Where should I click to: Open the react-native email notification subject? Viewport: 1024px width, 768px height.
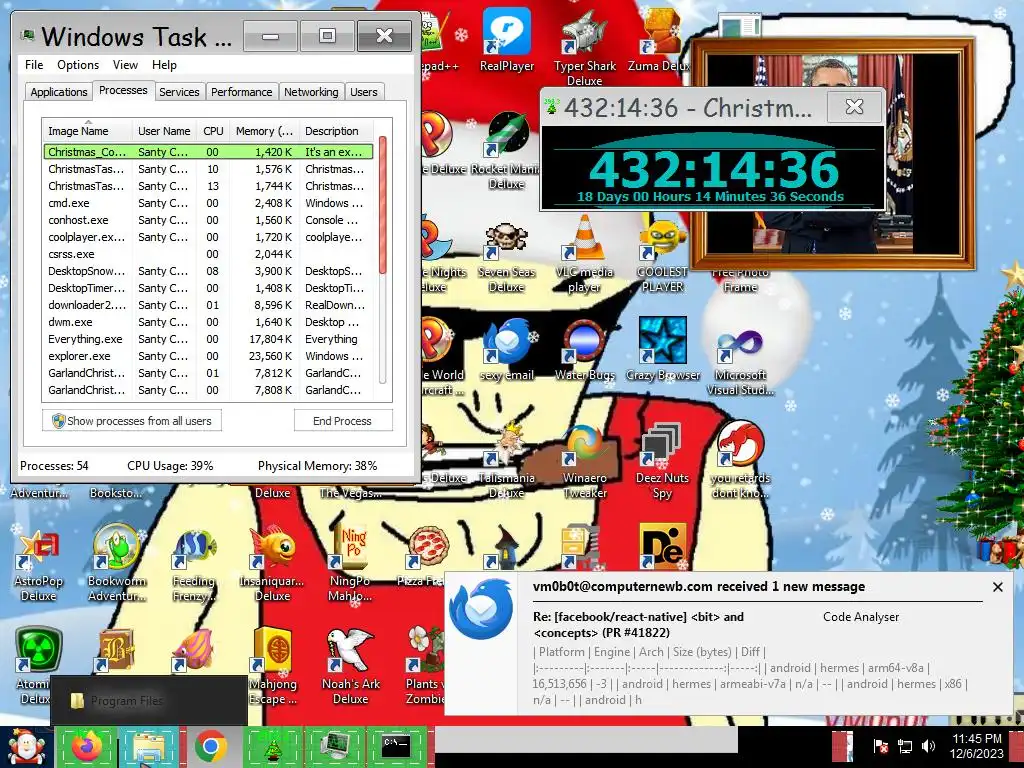(638, 624)
